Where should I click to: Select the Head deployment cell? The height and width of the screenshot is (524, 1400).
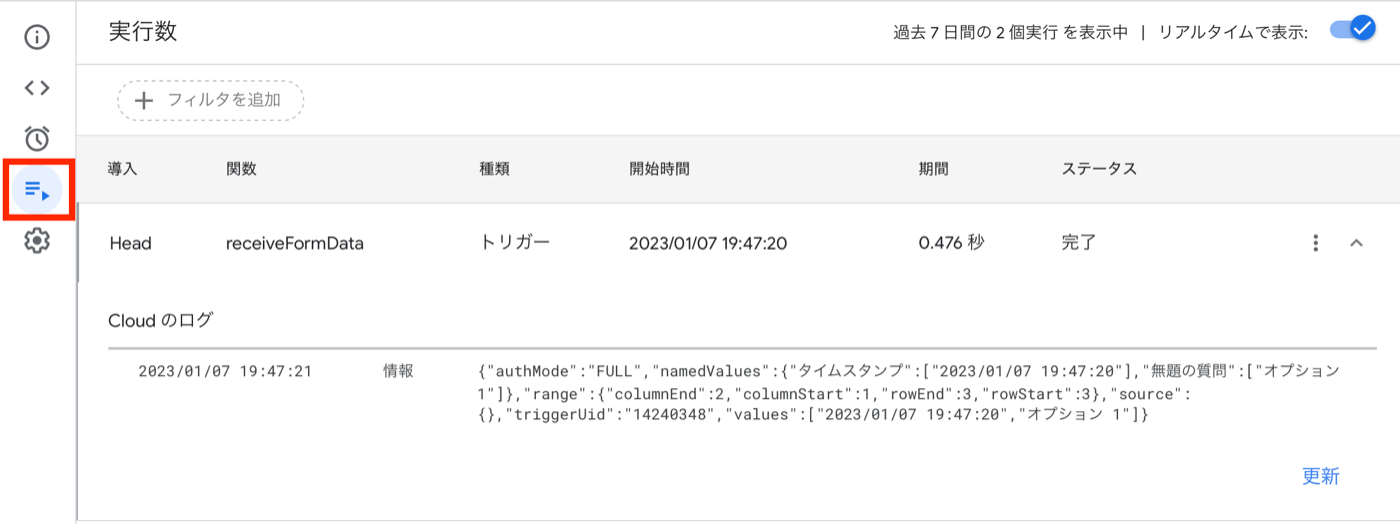tap(131, 243)
